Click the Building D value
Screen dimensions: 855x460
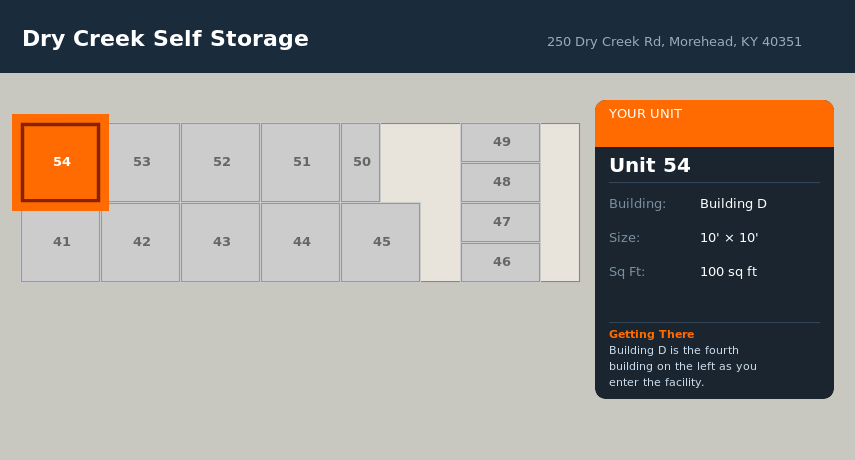[733, 204]
